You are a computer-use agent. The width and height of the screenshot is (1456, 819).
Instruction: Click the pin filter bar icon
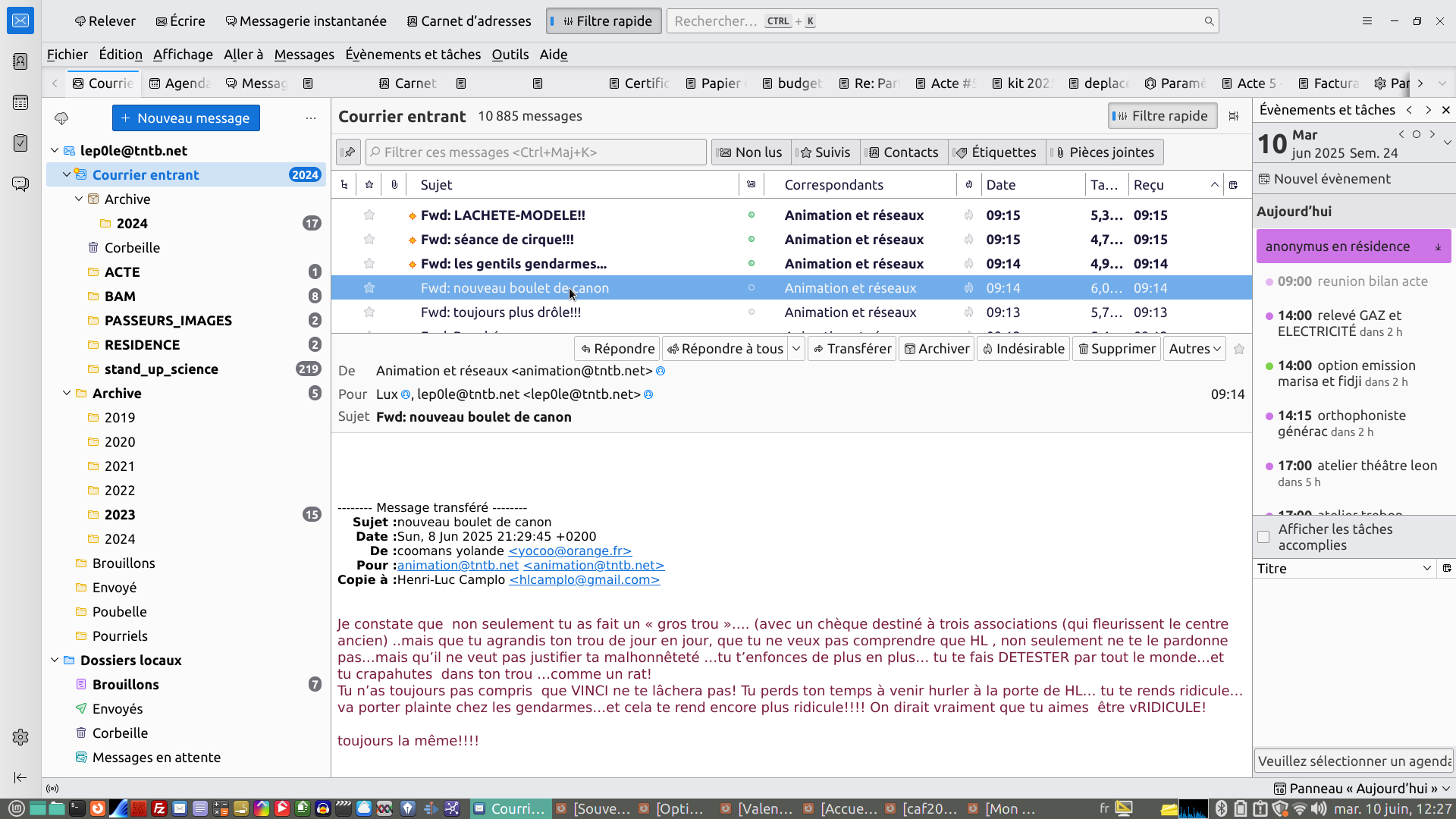[348, 152]
